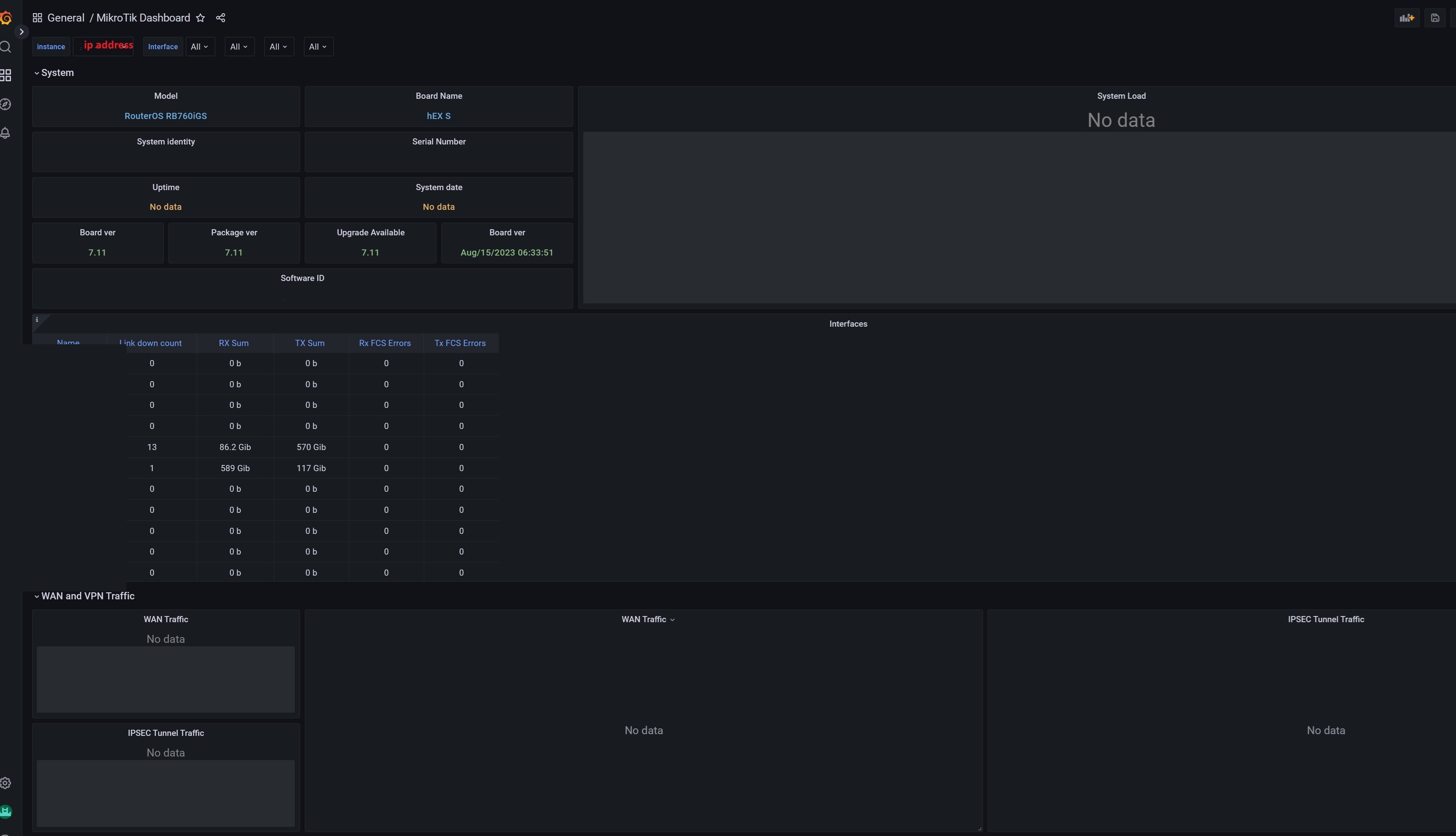This screenshot has width=1456, height=836.
Task: Select the MikroTik Dashboard breadcrumb
Action: coord(142,18)
